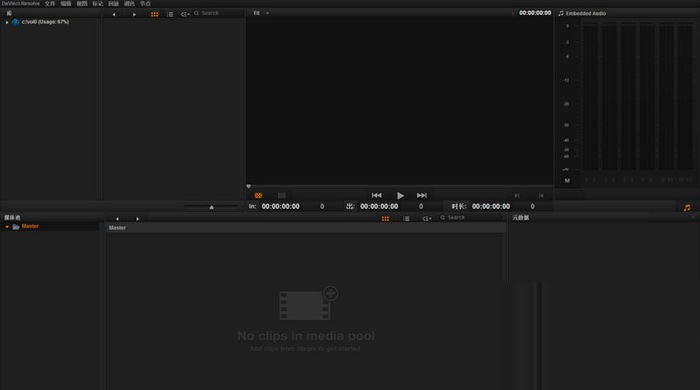The image size is (700, 390).
Task: Open the 文件 menu
Action: point(50,4)
